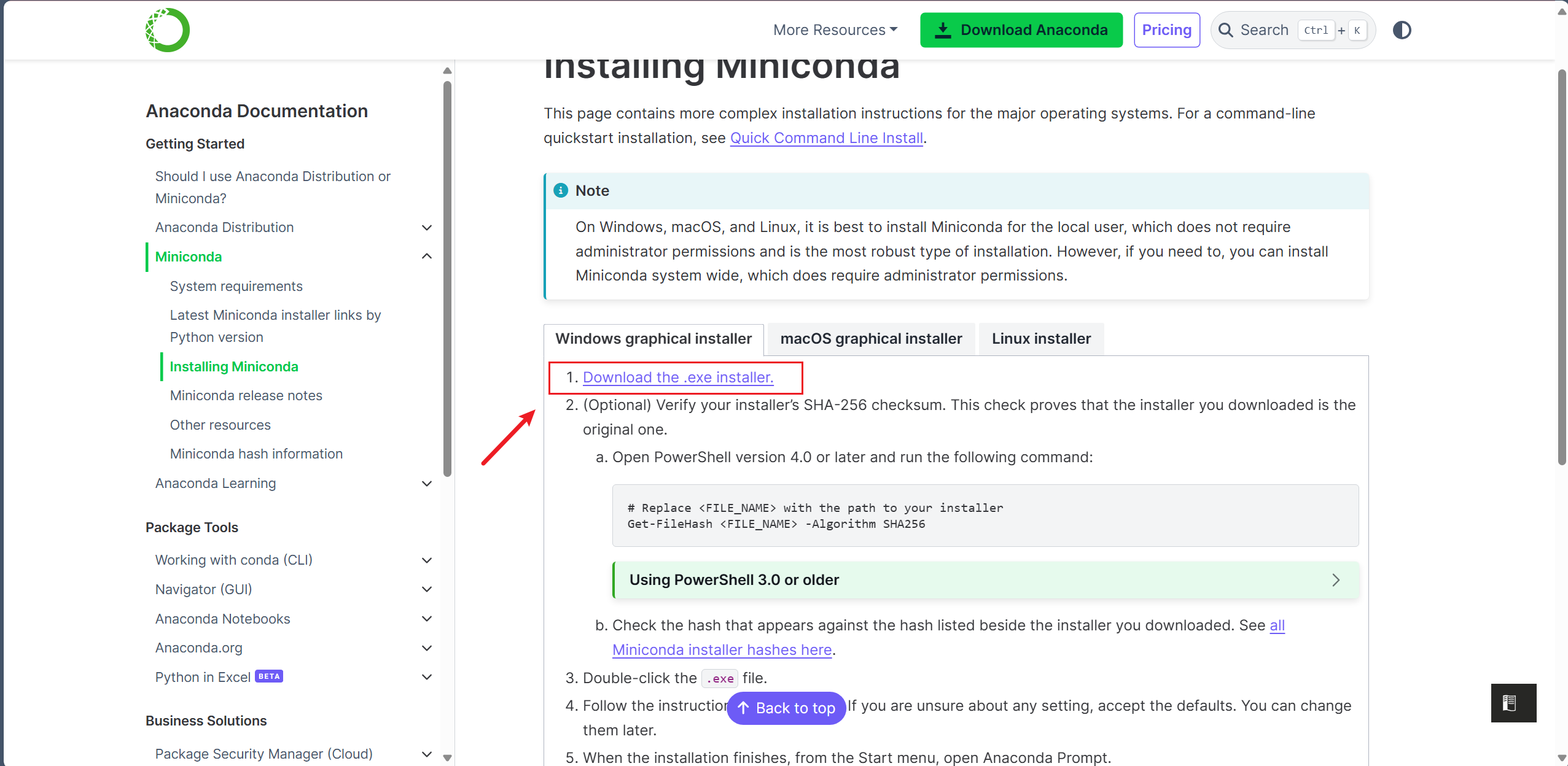Click the search magnifier icon
This screenshot has height=766, width=1568.
tap(1225, 30)
